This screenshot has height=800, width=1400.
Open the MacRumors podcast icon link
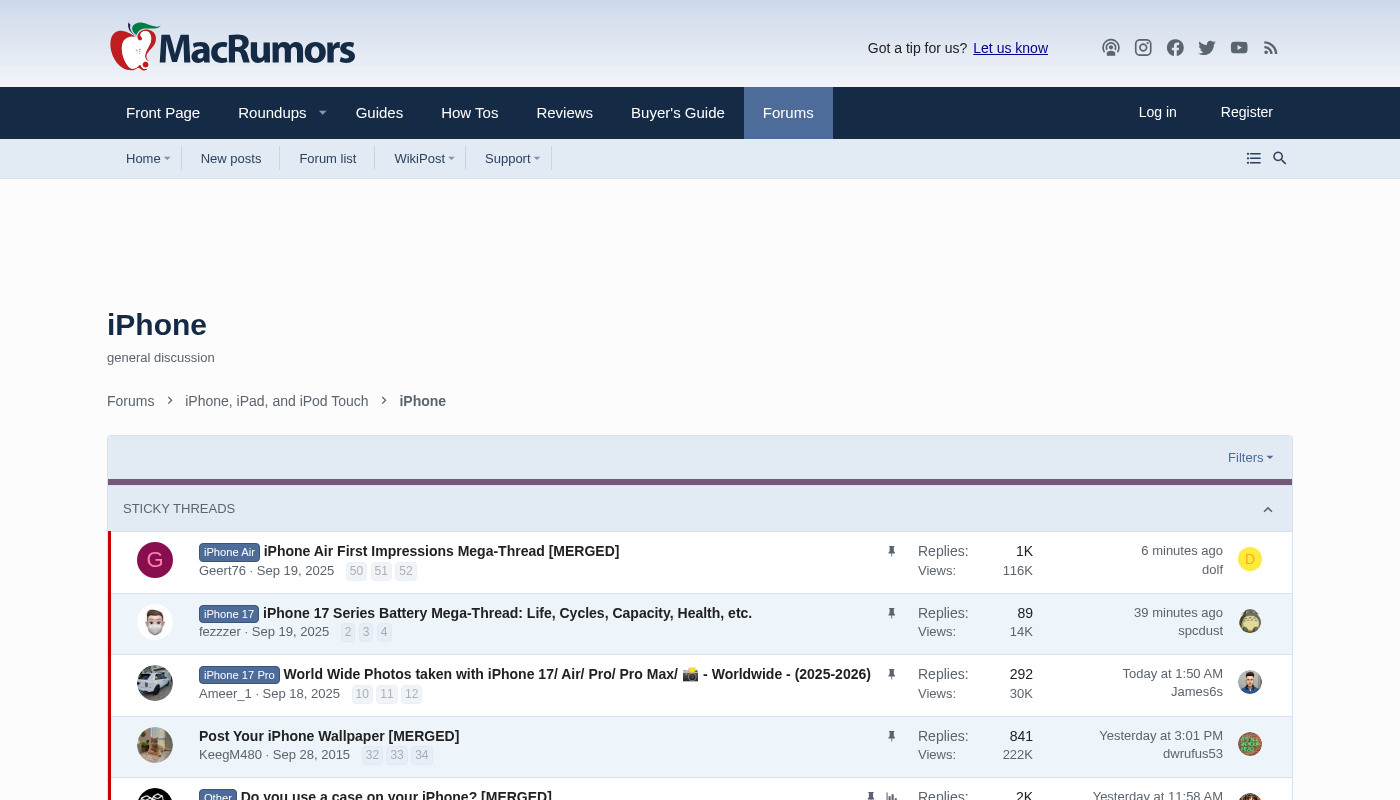[x=1110, y=48]
